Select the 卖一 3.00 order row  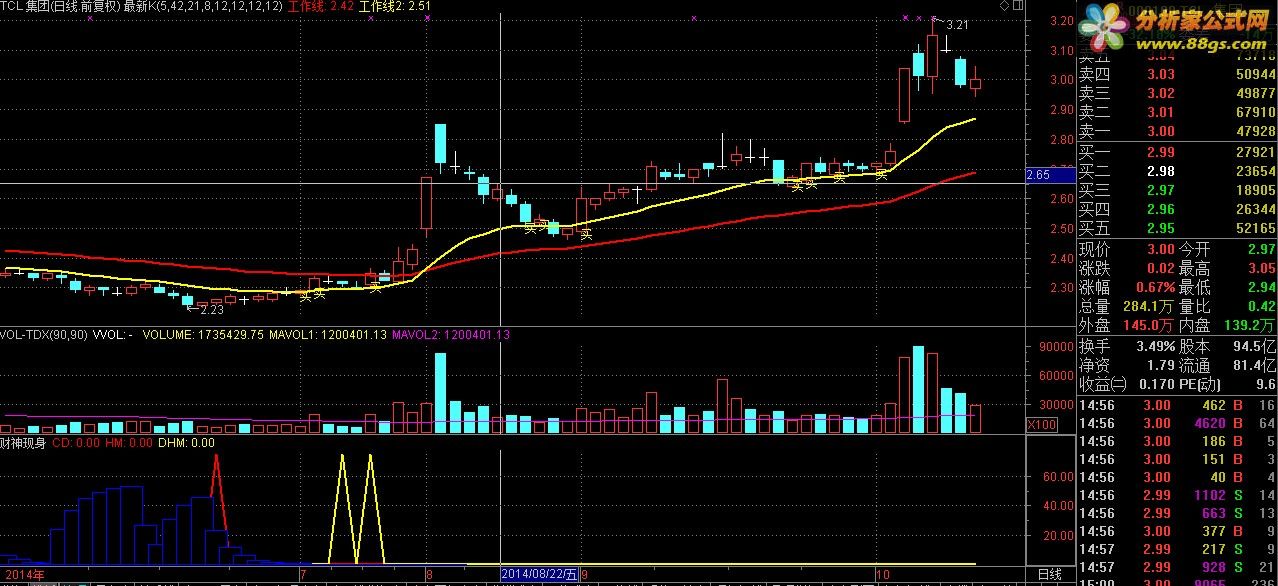click(x=1176, y=131)
